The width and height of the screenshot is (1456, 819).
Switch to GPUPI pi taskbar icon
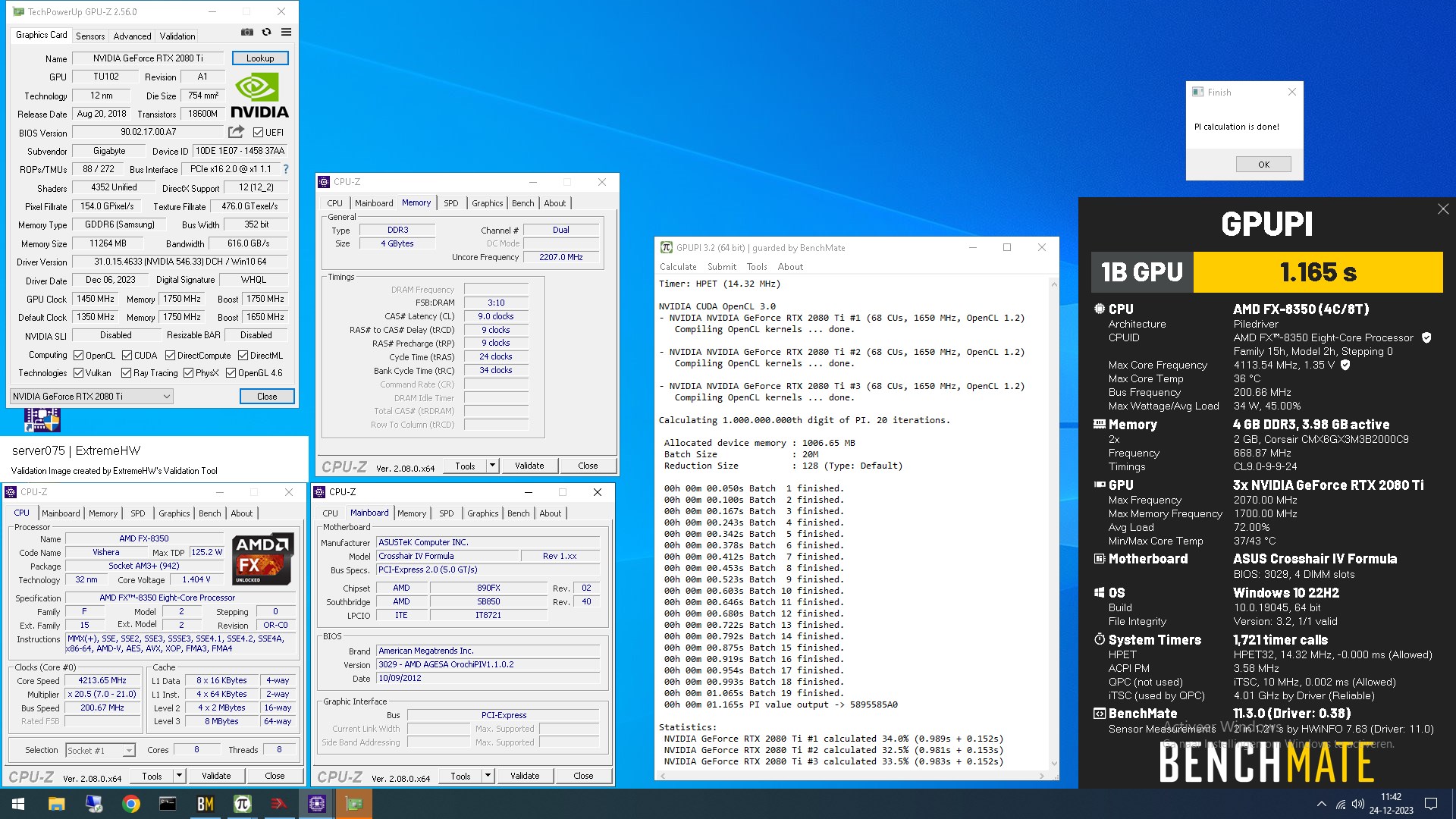point(242,804)
